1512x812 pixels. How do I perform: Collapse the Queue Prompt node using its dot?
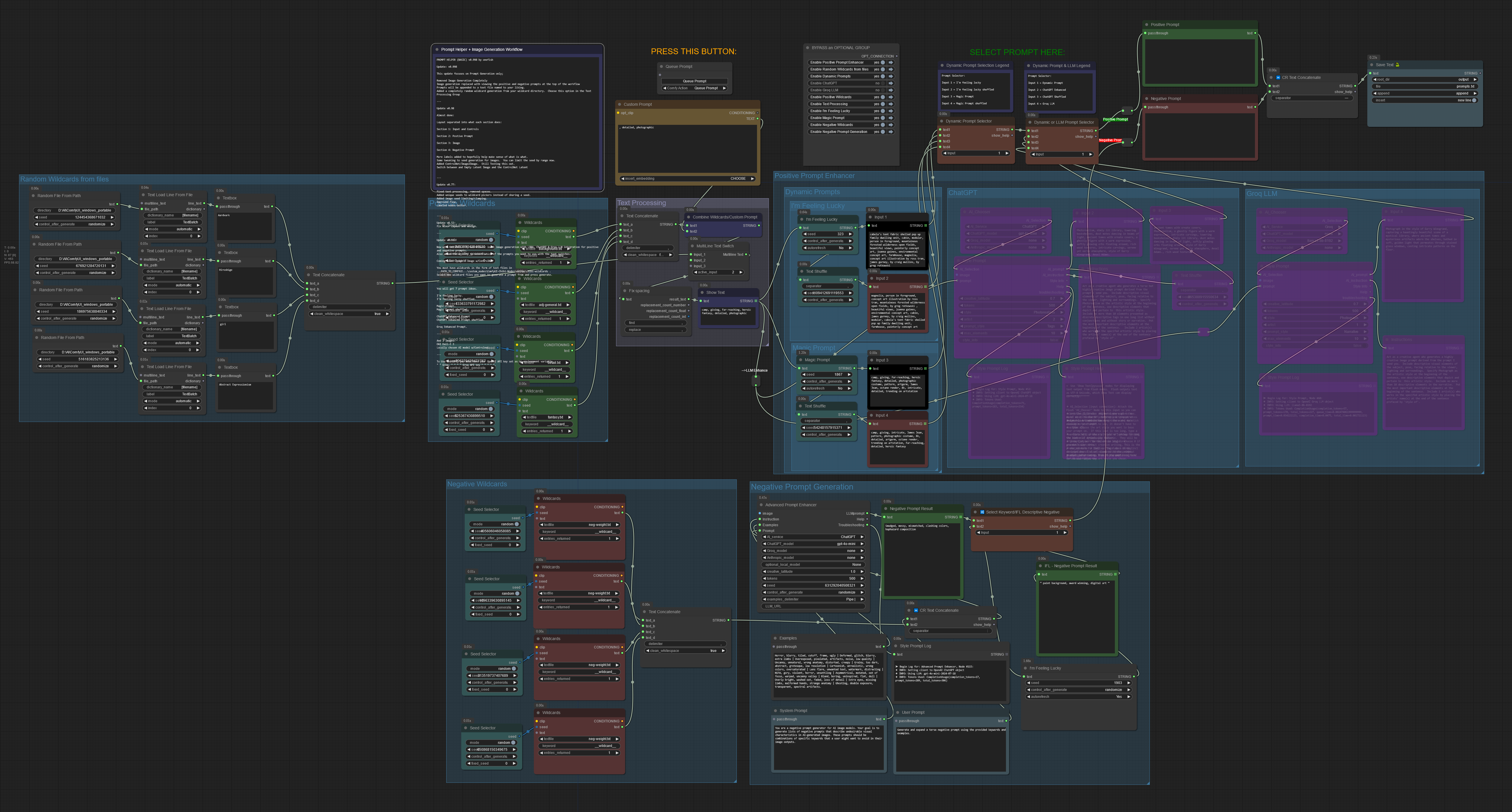[x=661, y=66]
